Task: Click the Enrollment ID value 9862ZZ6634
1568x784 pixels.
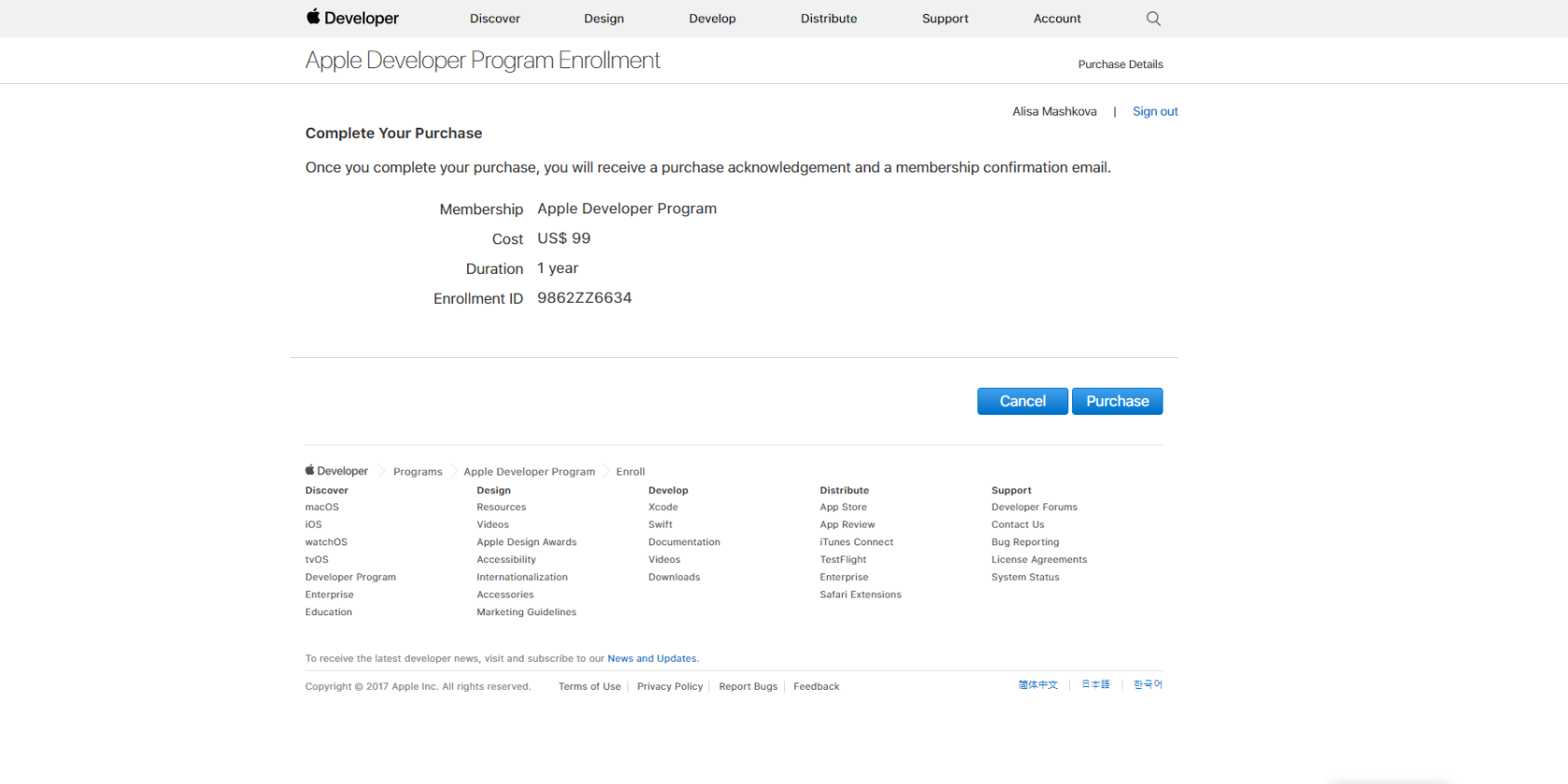Action: click(585, 298)
